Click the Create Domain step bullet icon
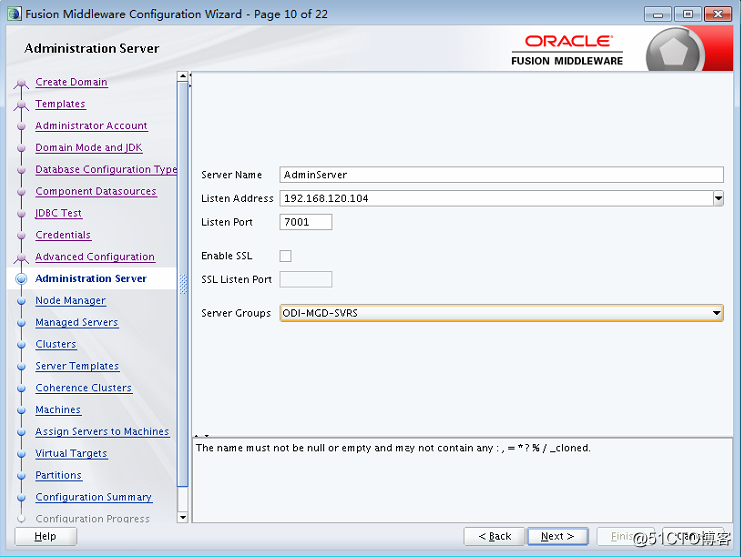 (21, 84)
